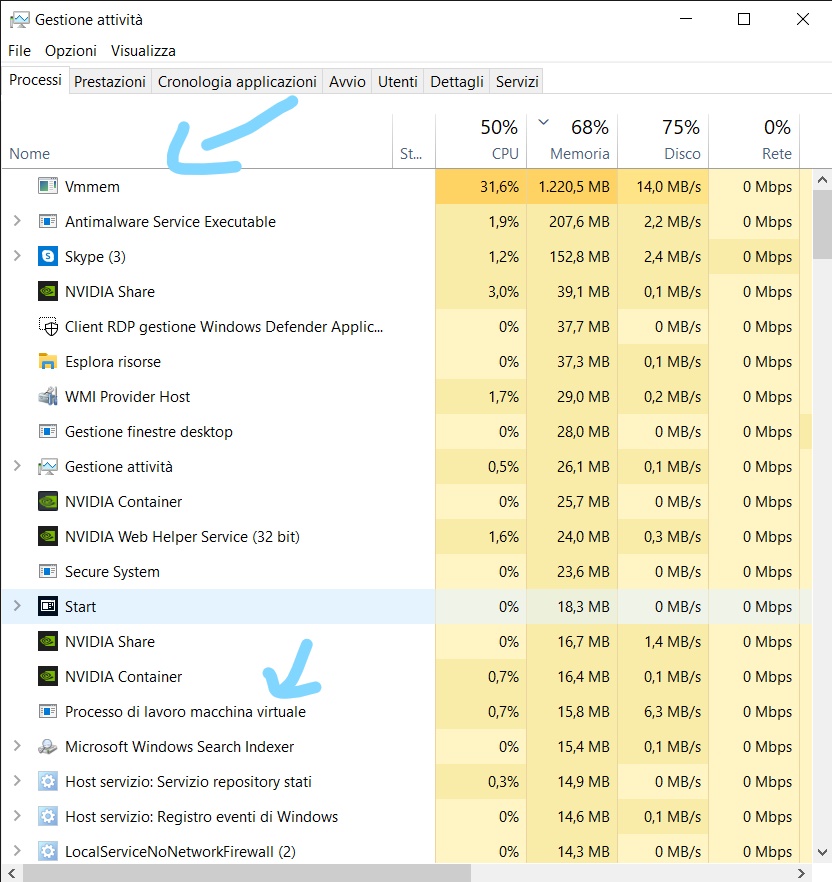The height and width of the screenshot is (882, 832).
Task: Sort by the Rete column header
Action: pyautogui.click(x=754, y=141)
